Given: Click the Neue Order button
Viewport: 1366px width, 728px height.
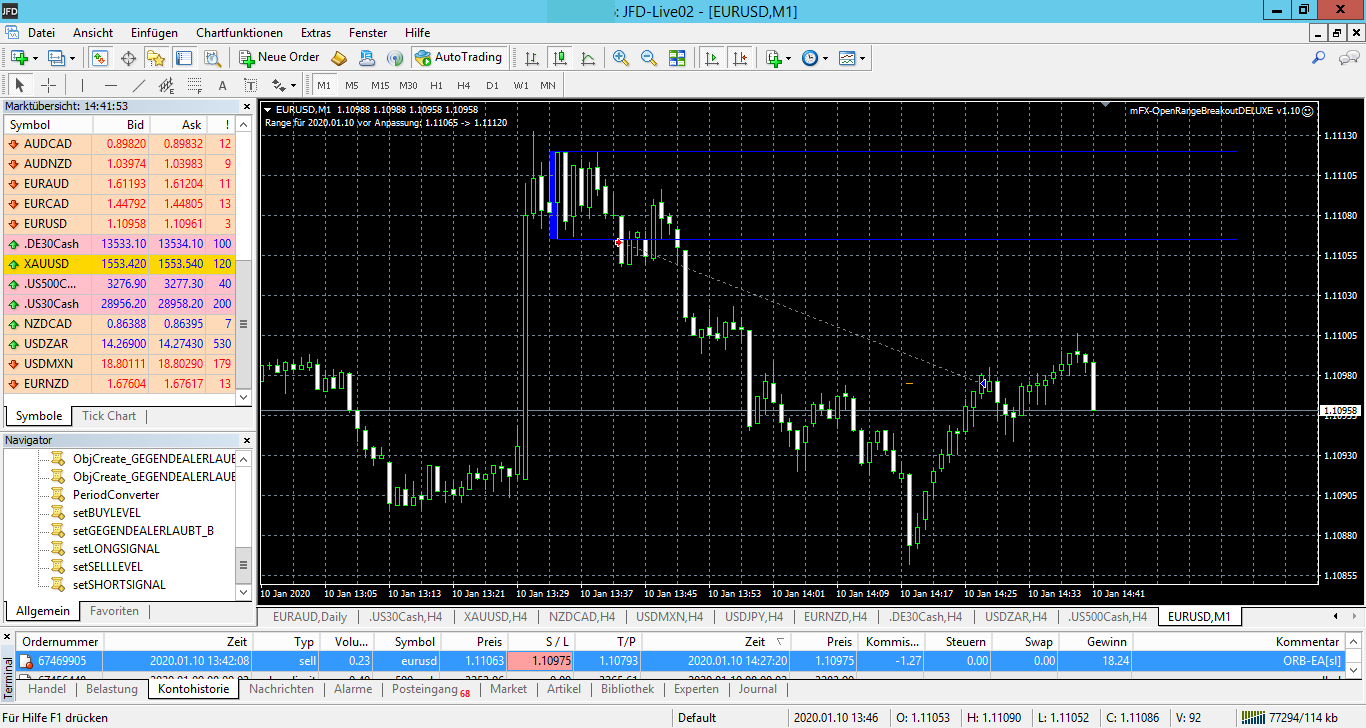Looking at the screenshot, I should [x=279, y=58].
